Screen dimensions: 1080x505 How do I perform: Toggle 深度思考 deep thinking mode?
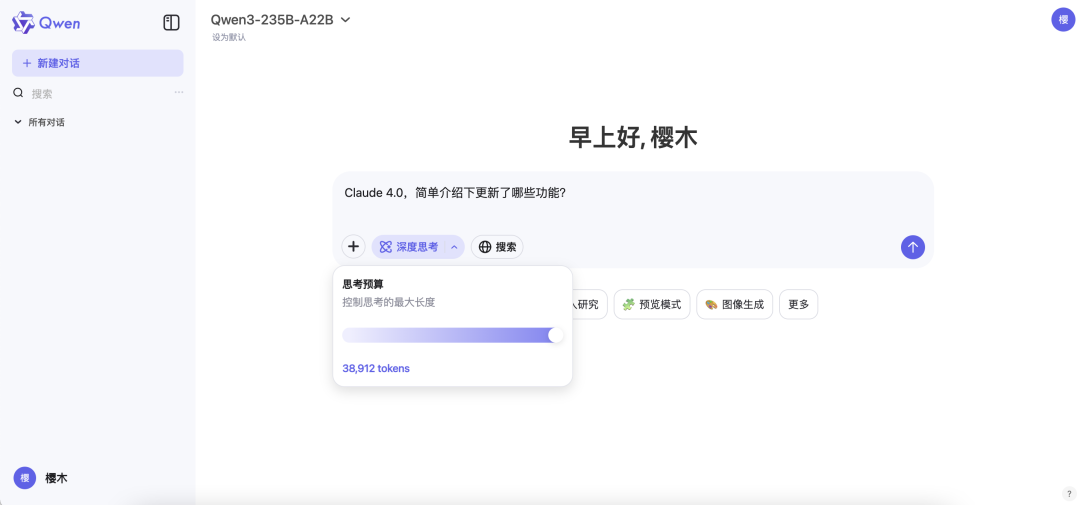[409, 247]
